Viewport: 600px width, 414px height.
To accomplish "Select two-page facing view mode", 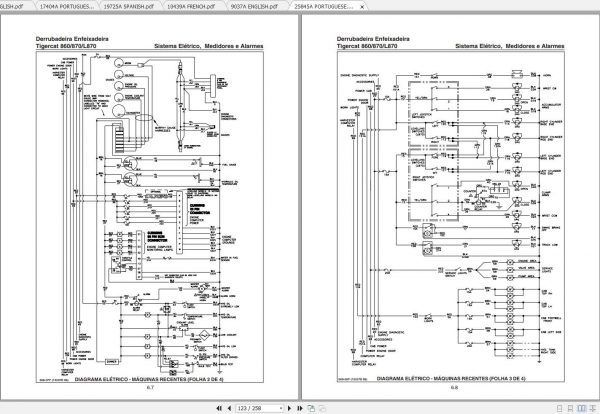I will tap(582, 409).
